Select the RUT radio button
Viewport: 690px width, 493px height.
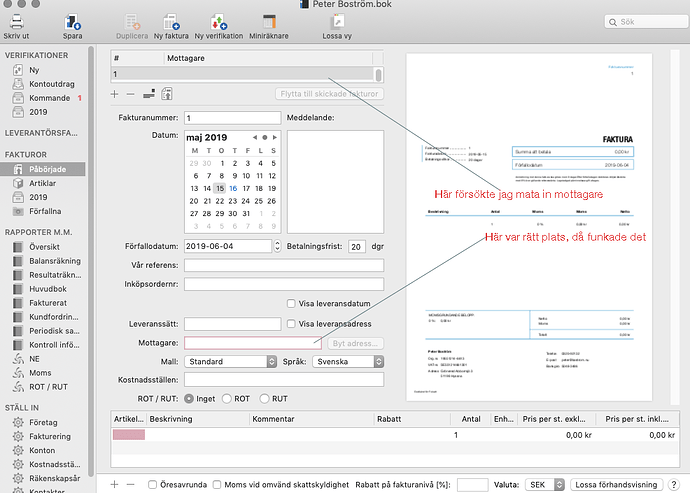pyautogui.click(x=264, y=398)
